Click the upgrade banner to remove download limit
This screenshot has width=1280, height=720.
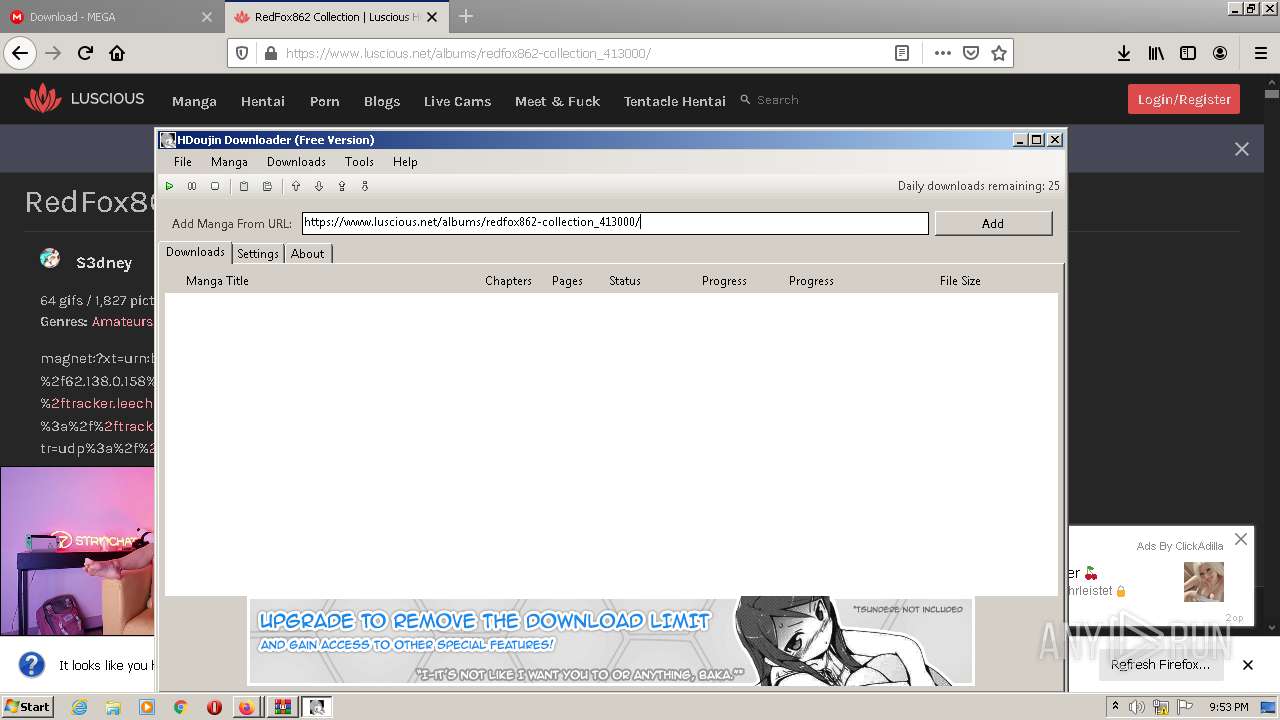(611, 641)
